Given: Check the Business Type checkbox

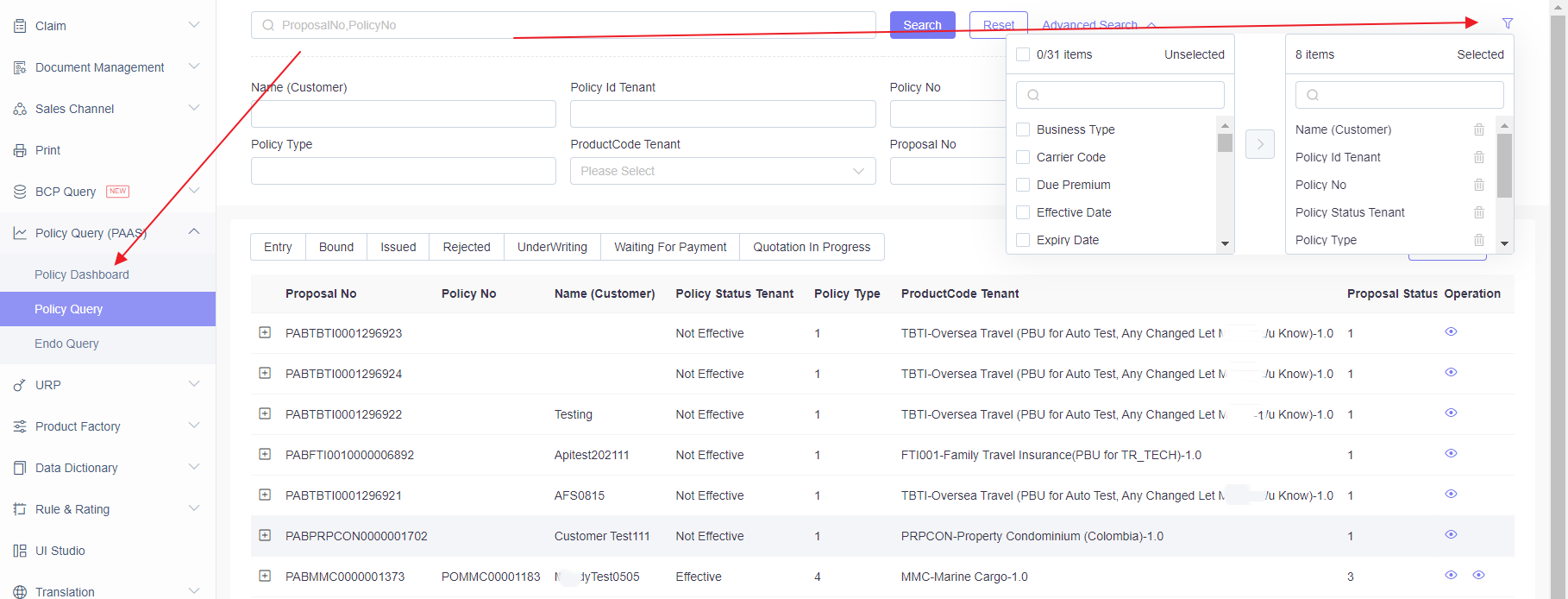Looking at the screenshot, I should [1023, 129].
